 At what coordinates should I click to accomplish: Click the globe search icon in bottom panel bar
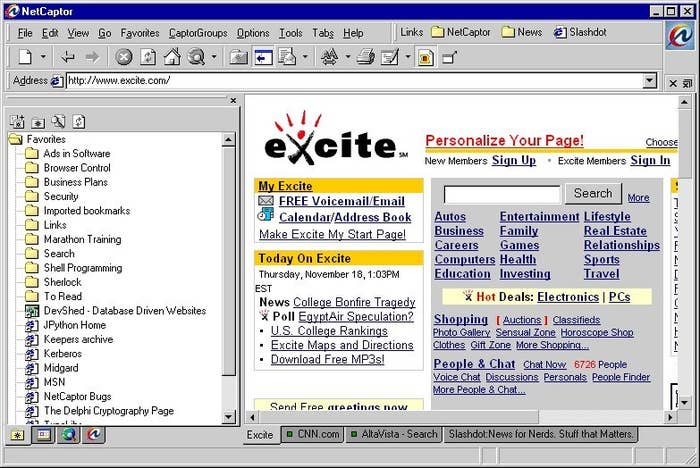click(x=69, y=435)
